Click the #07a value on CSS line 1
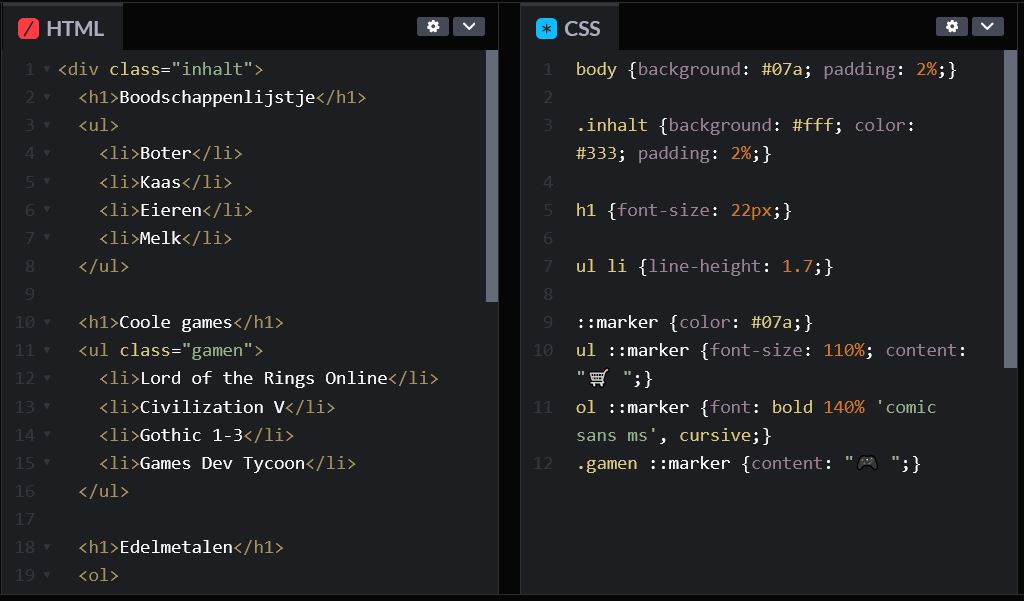Screen dimensions: 1024x601 [x=782, y=69]
